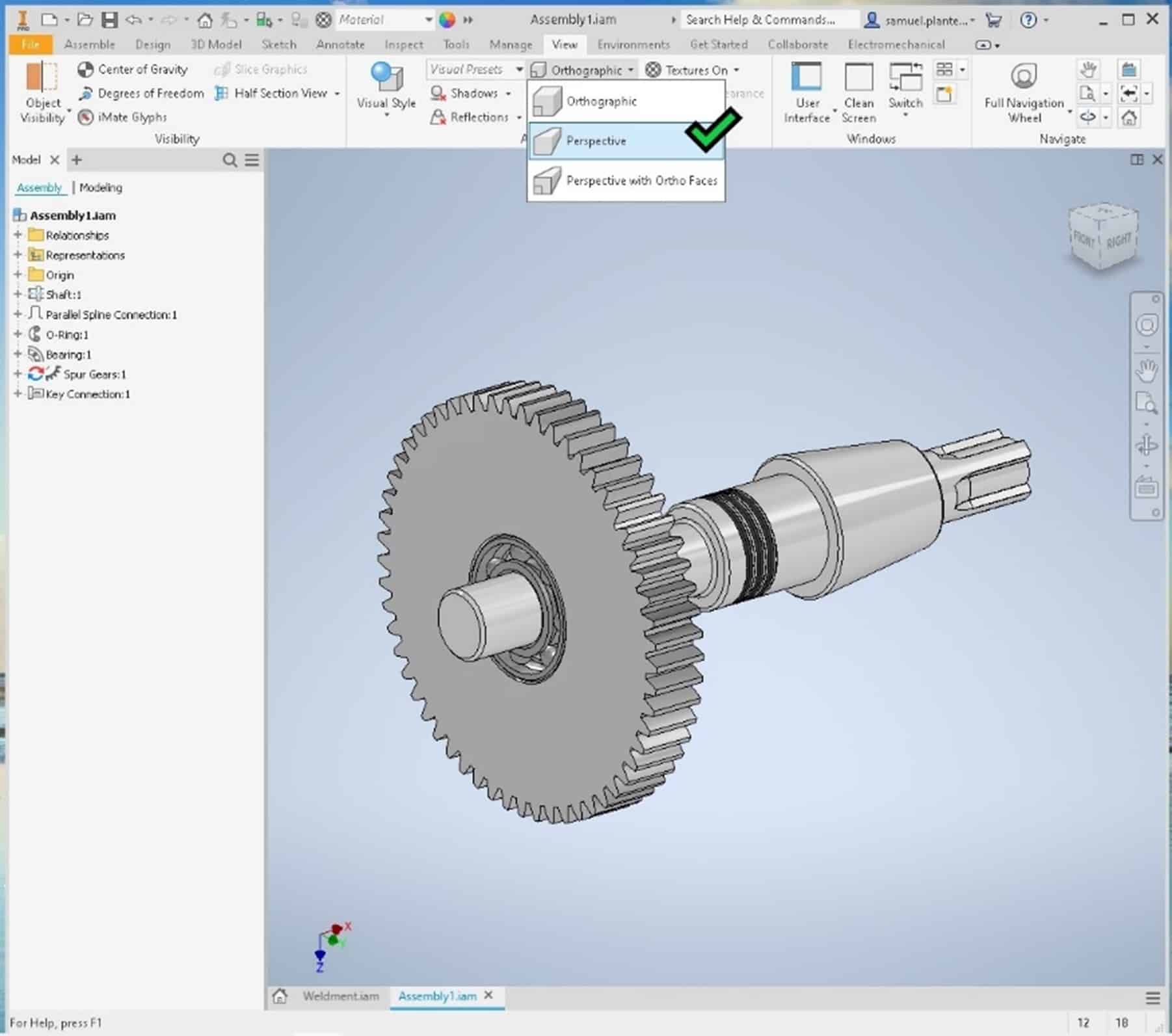Expand the Shaft:1 node in model browser
This screenshot has height=1036, width=1172.
click(x=18, y=294)
